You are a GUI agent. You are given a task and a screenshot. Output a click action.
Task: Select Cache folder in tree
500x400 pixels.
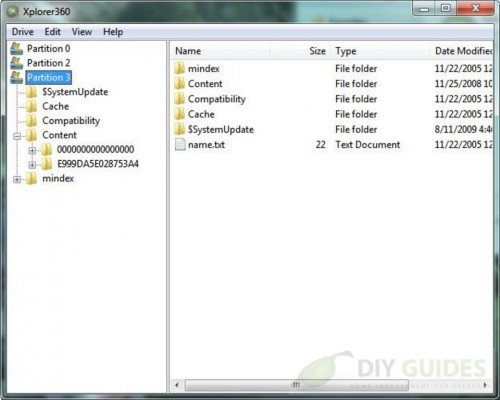pyautogui.click(x=55, y=106)
